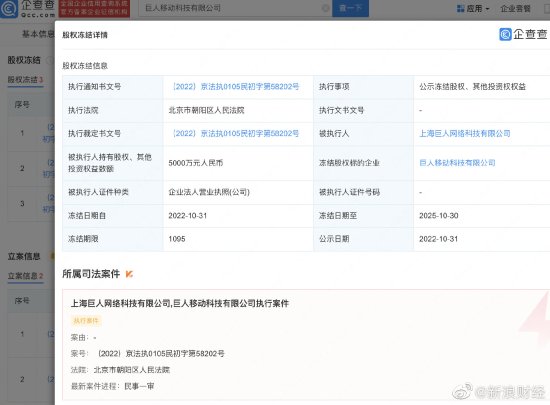550x405 pixels.
Task: Select the 立案信息 2 tab
Action: (x=25, y=276)
